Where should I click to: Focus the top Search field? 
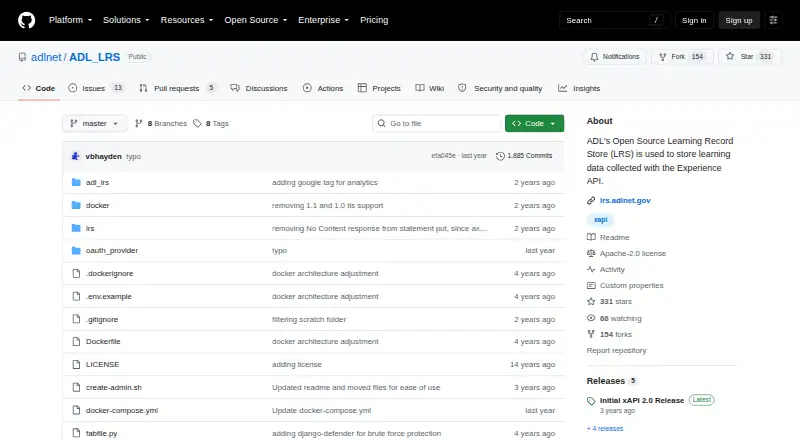pos(614,20)
